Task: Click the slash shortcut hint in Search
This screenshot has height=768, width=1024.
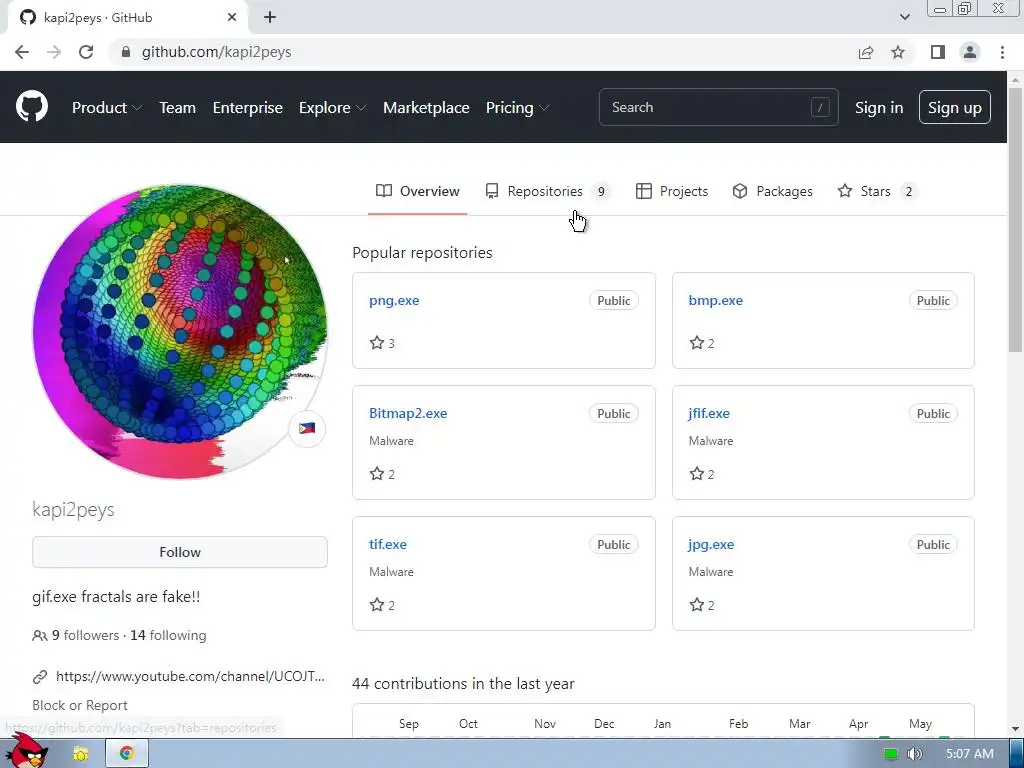Action: click(x=820, y=107)
